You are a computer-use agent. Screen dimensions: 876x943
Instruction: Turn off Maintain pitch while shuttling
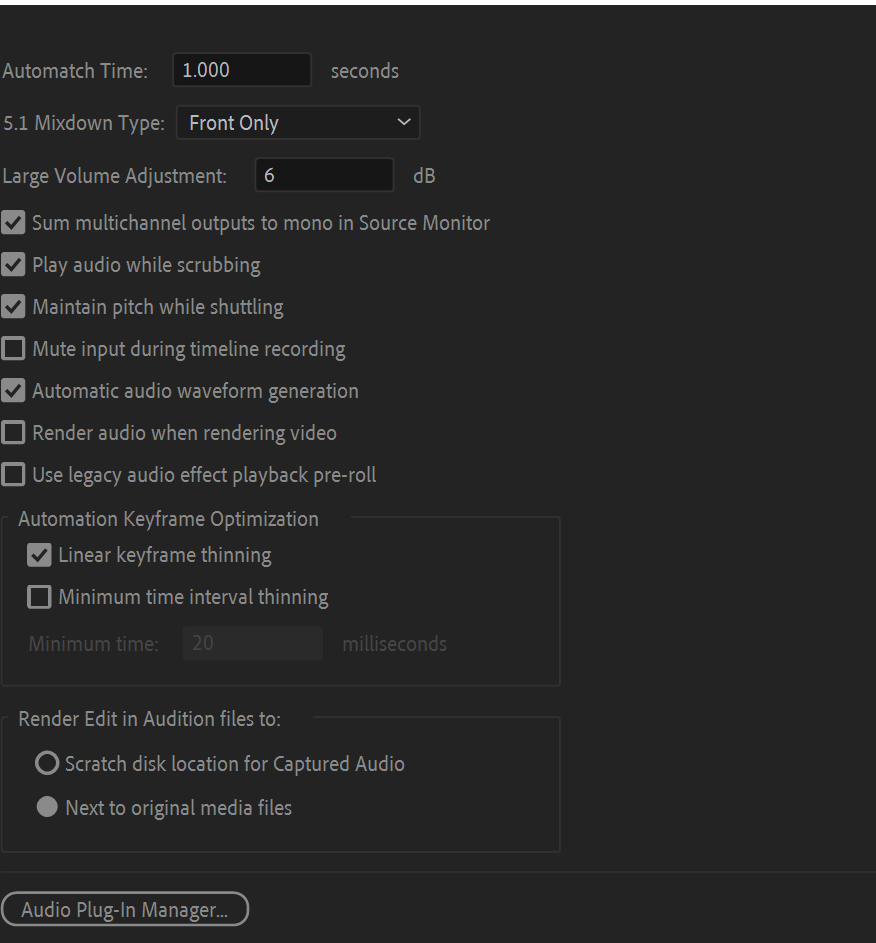(13, 306)
